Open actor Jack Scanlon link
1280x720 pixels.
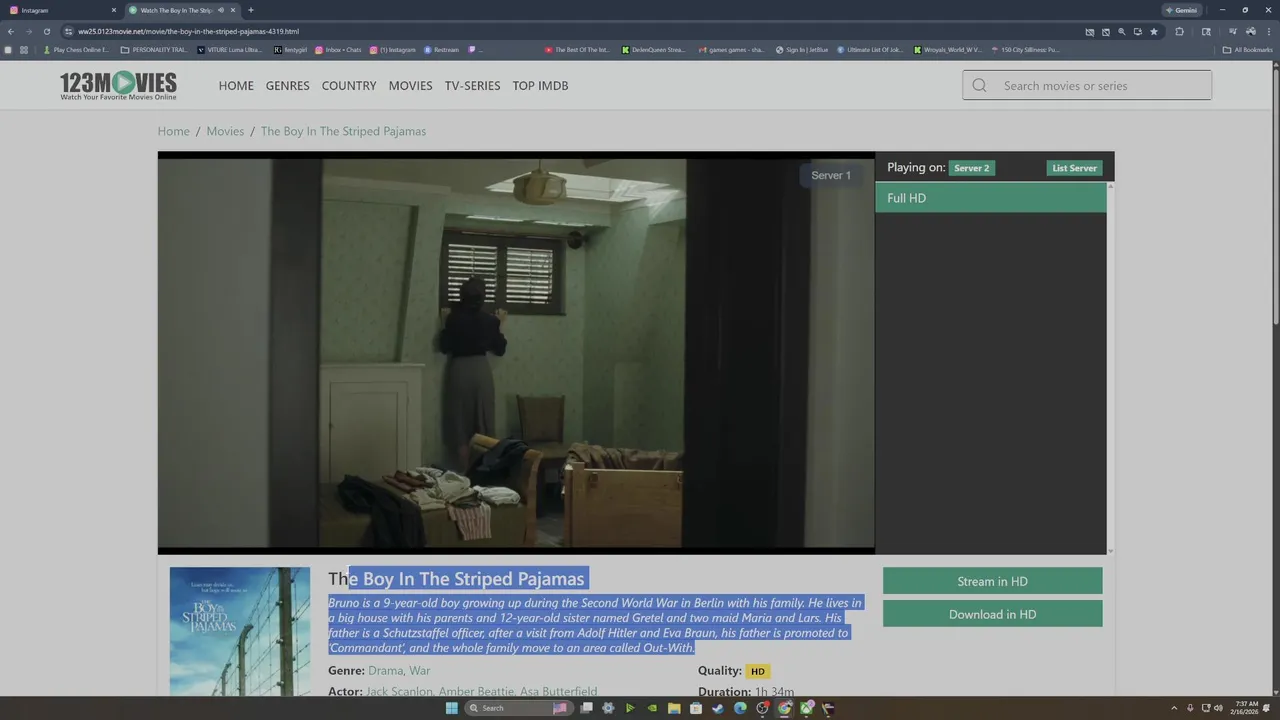pyautogui.click(x=399, y=692)
